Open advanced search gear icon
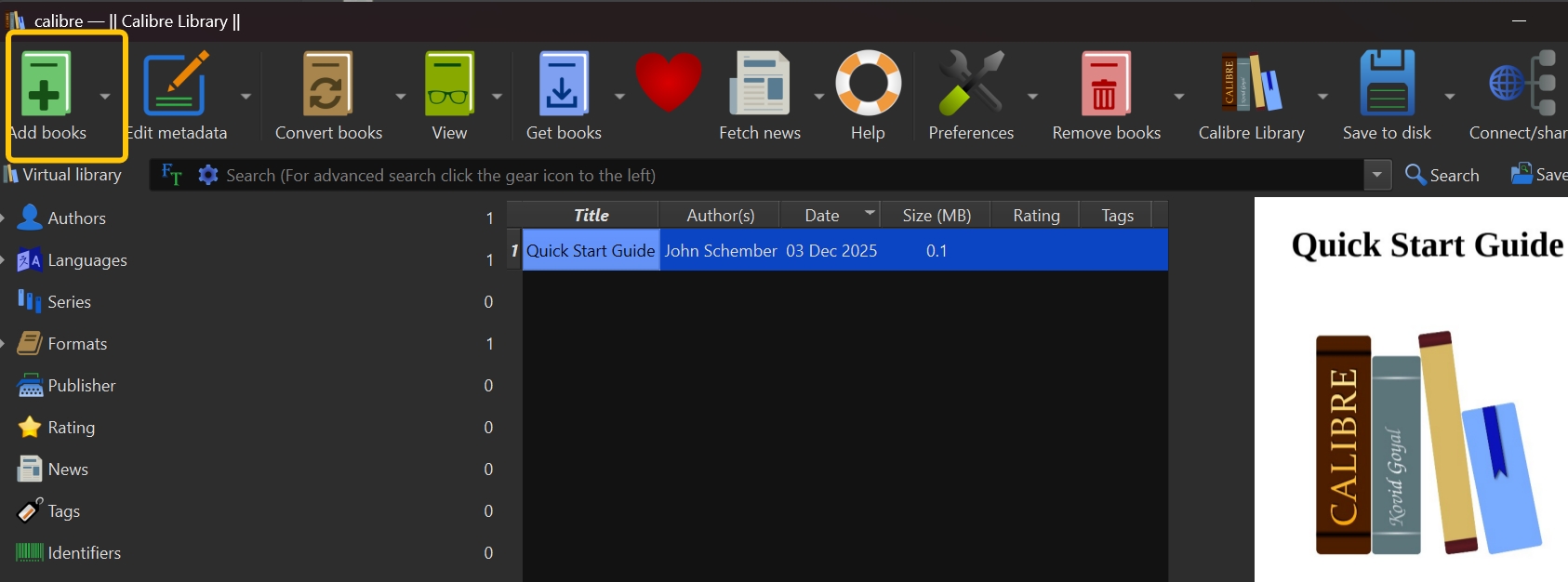This screenshot has height=582, width=1568. [x=208, y=175]
